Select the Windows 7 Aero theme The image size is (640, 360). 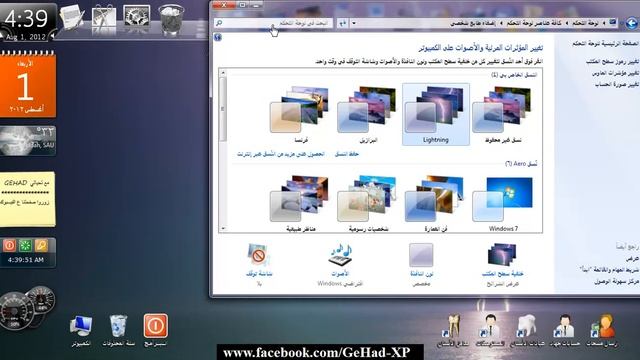click(x=503, y=204)
